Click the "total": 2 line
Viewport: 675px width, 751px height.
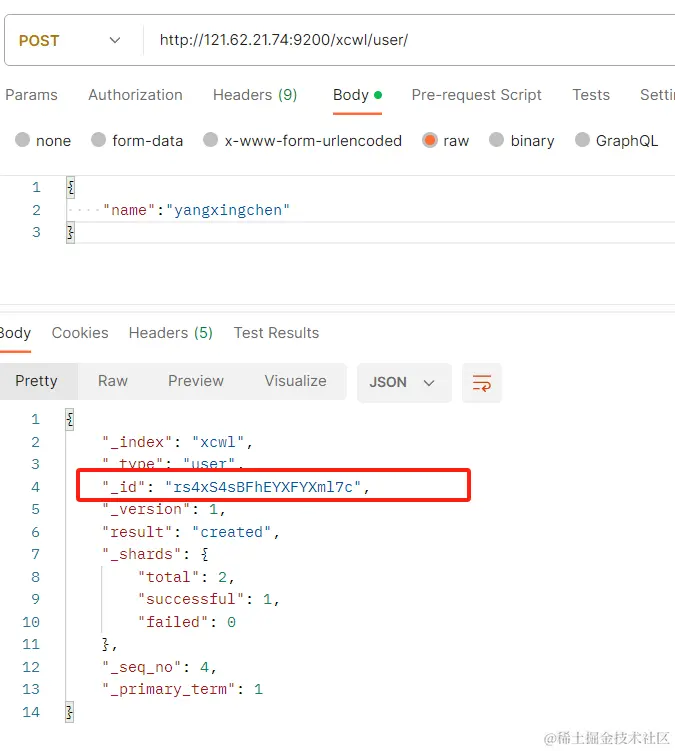click(x=186, y=577)
